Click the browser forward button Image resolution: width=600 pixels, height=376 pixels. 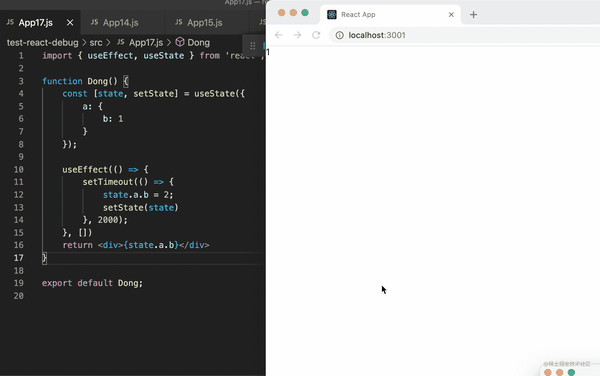coord(297,35)
